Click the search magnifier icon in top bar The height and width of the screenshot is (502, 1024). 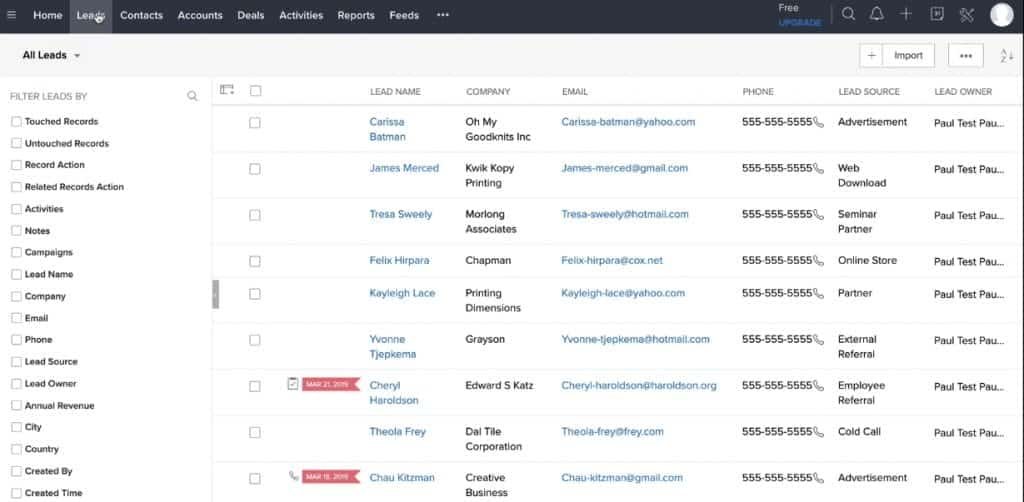point(848,14)
